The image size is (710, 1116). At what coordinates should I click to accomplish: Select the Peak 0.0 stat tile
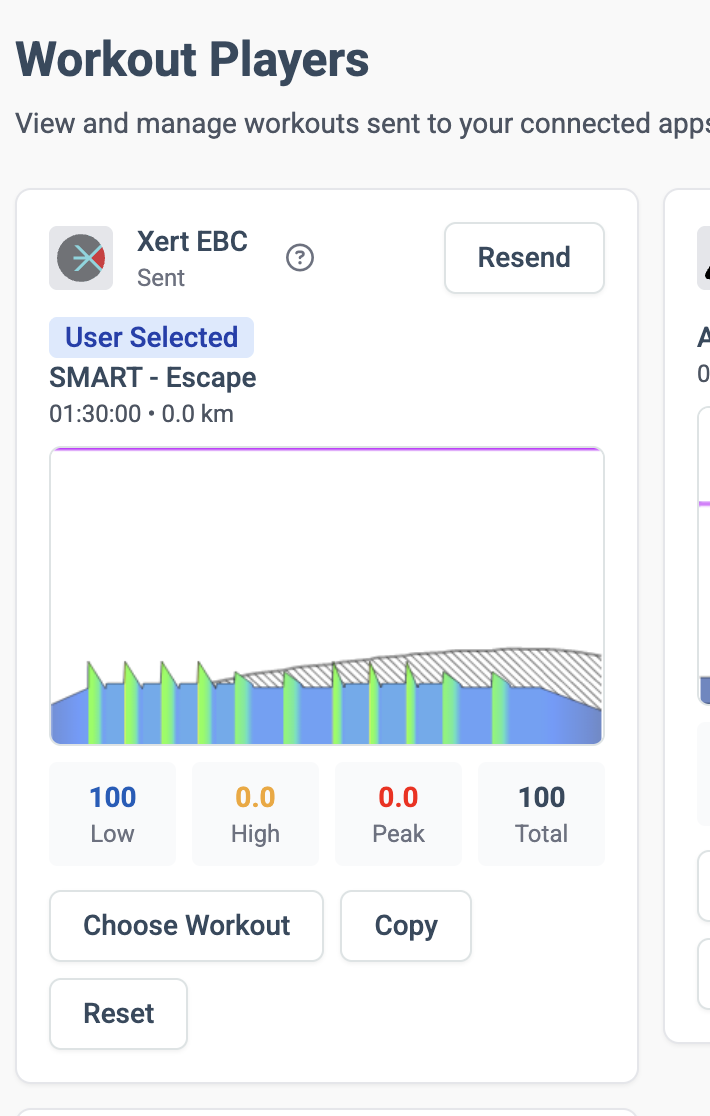coord(398,814)
